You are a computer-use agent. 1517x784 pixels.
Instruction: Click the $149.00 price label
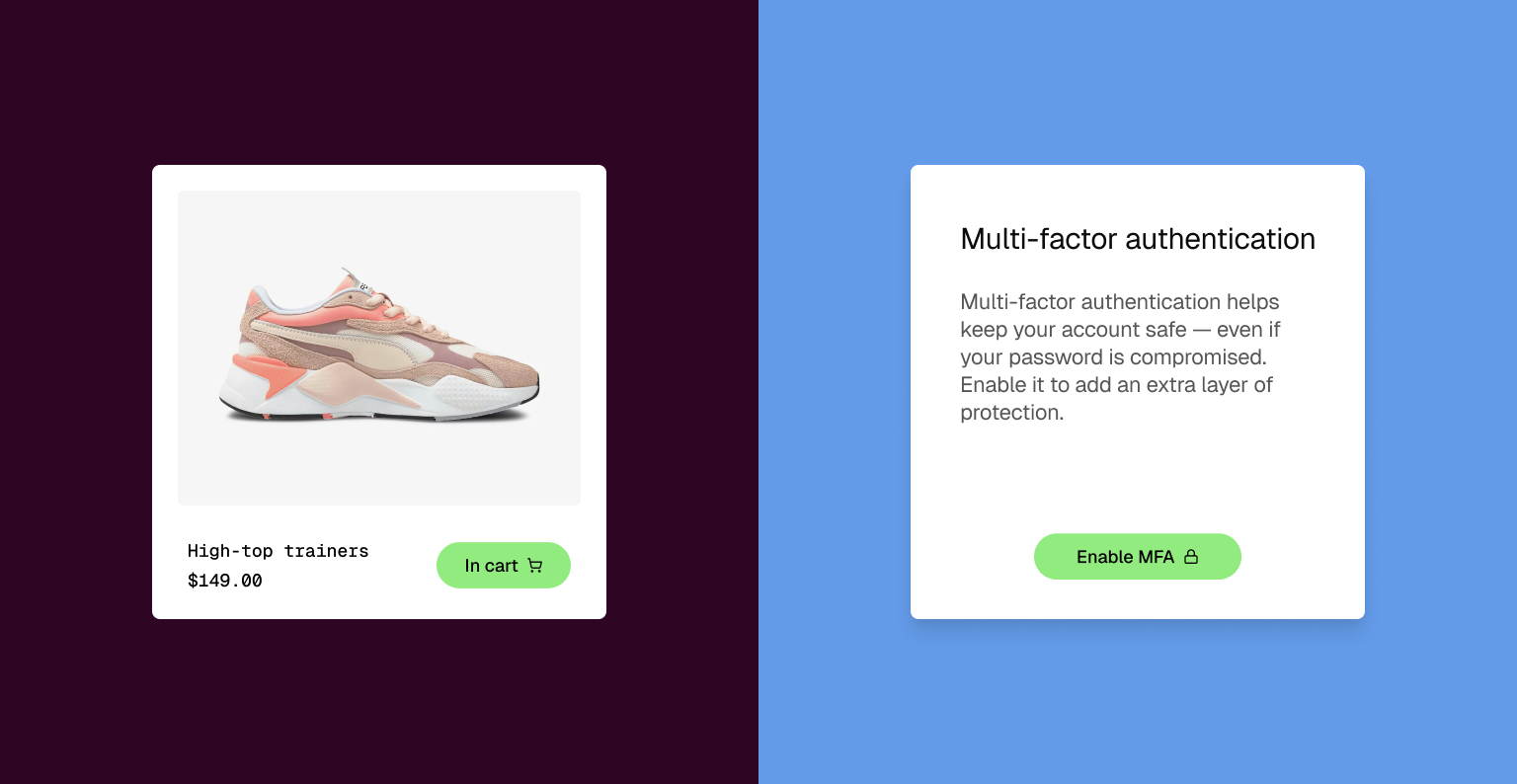pyautogui.click(x=225, y=581)
